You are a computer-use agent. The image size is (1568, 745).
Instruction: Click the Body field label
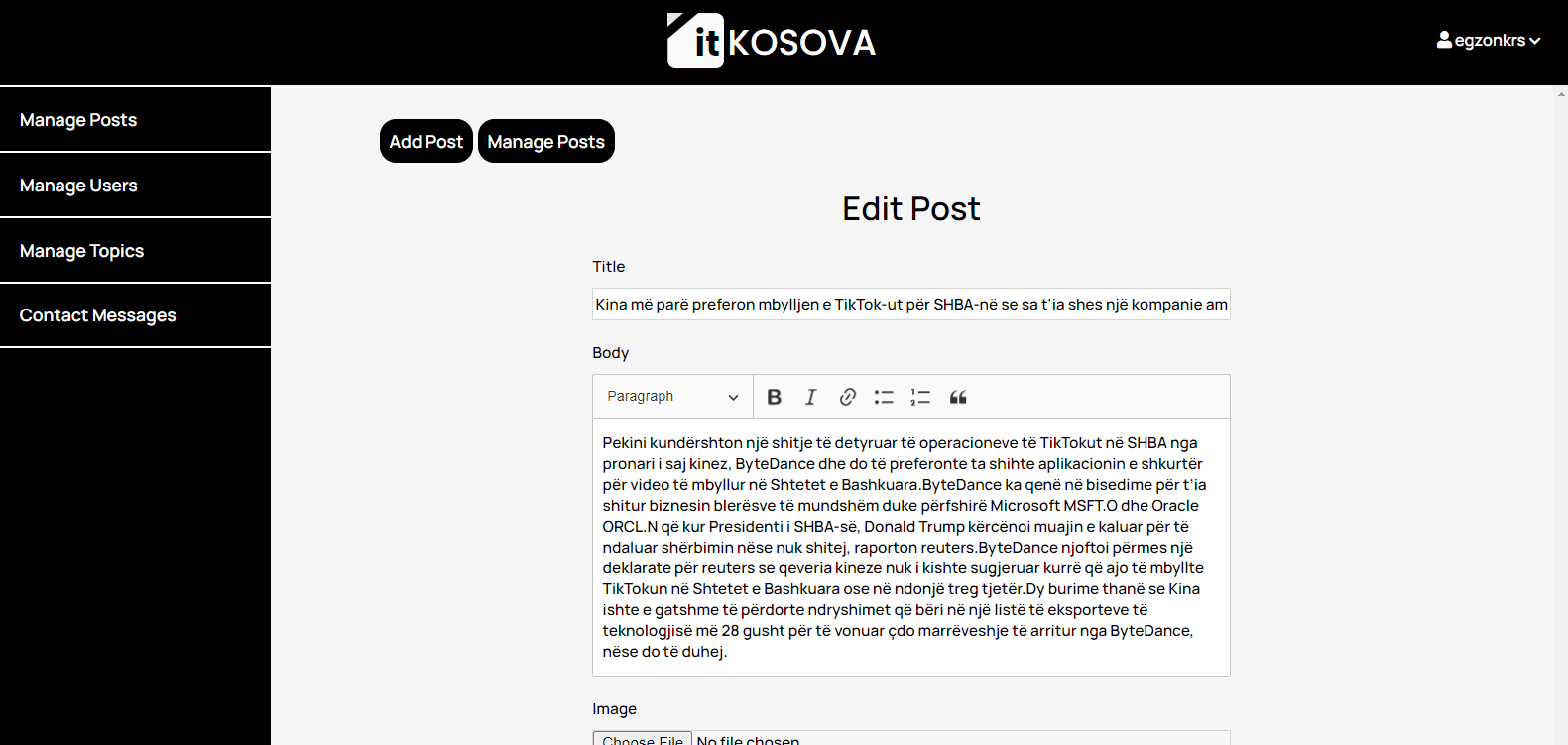(611, 353)
